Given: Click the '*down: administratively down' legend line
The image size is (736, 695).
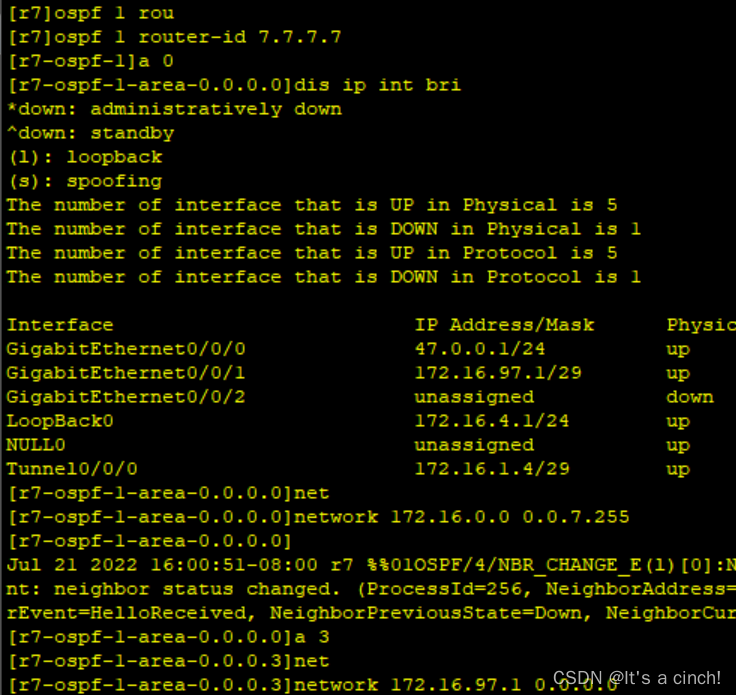Looking at the screenshot, I should (174, 109).
